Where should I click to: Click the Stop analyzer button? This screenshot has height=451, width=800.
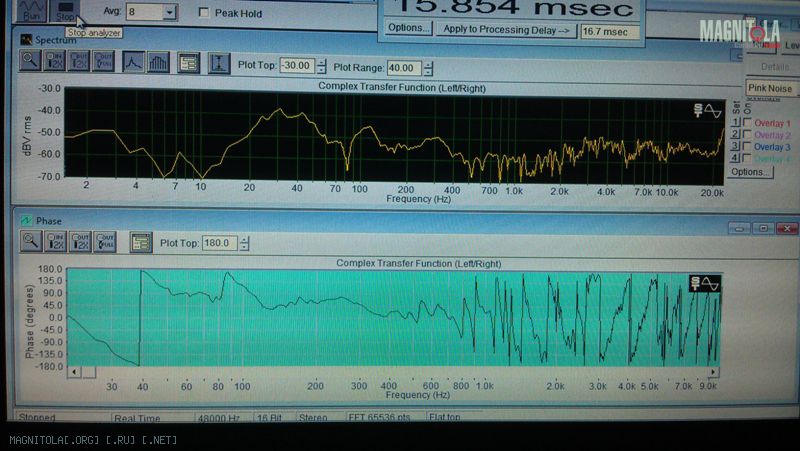tap(65, 11)
